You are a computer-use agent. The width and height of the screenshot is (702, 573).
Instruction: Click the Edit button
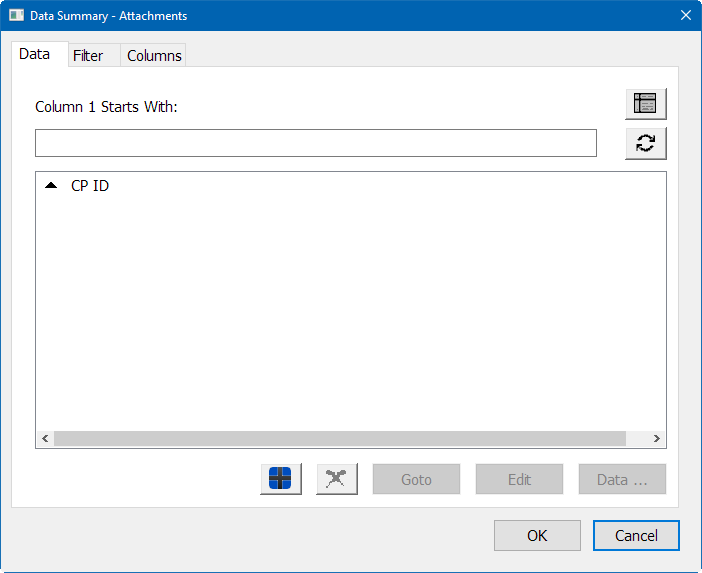coord(519,479)
